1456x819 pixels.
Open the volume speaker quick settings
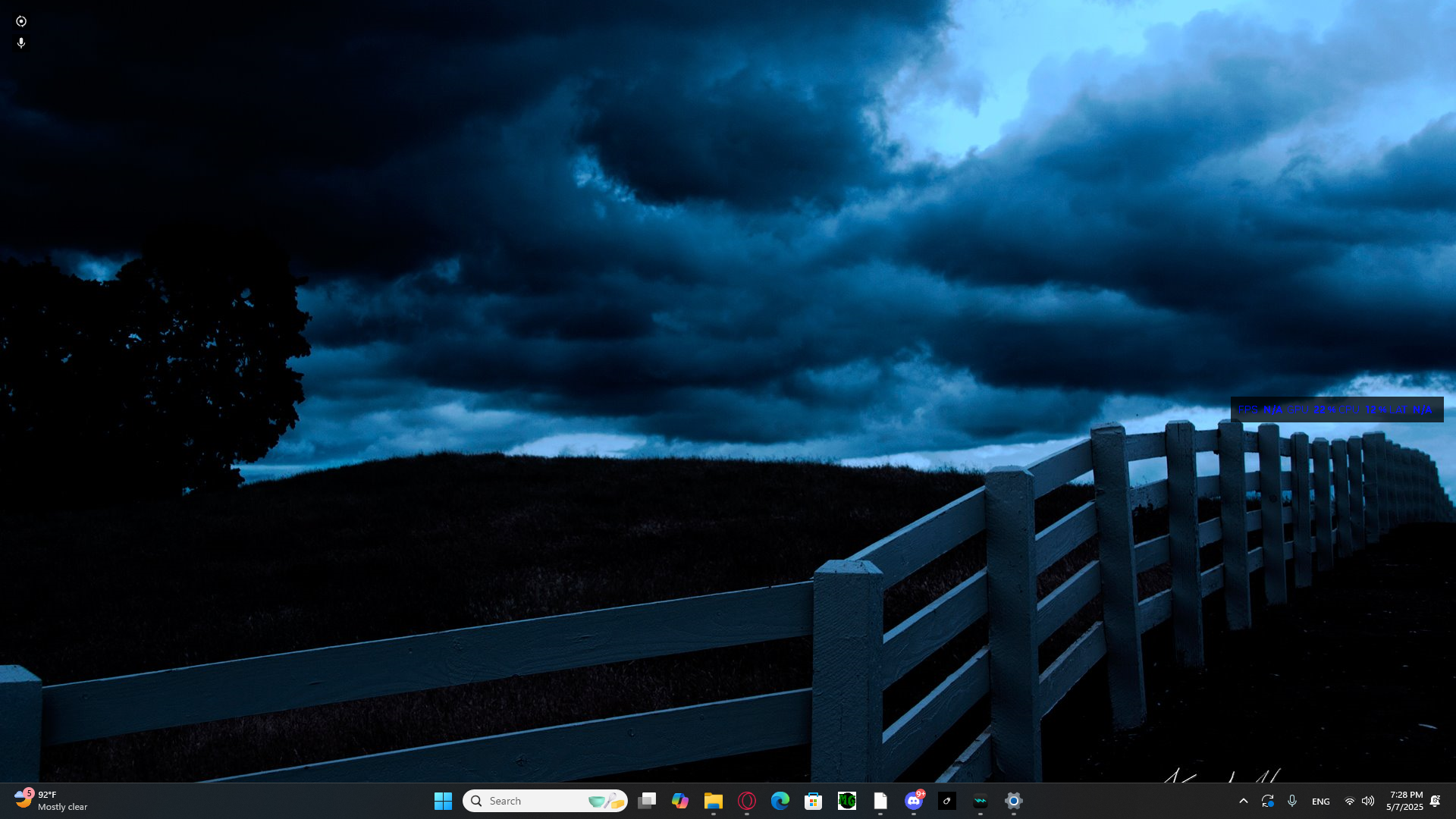1368,801
